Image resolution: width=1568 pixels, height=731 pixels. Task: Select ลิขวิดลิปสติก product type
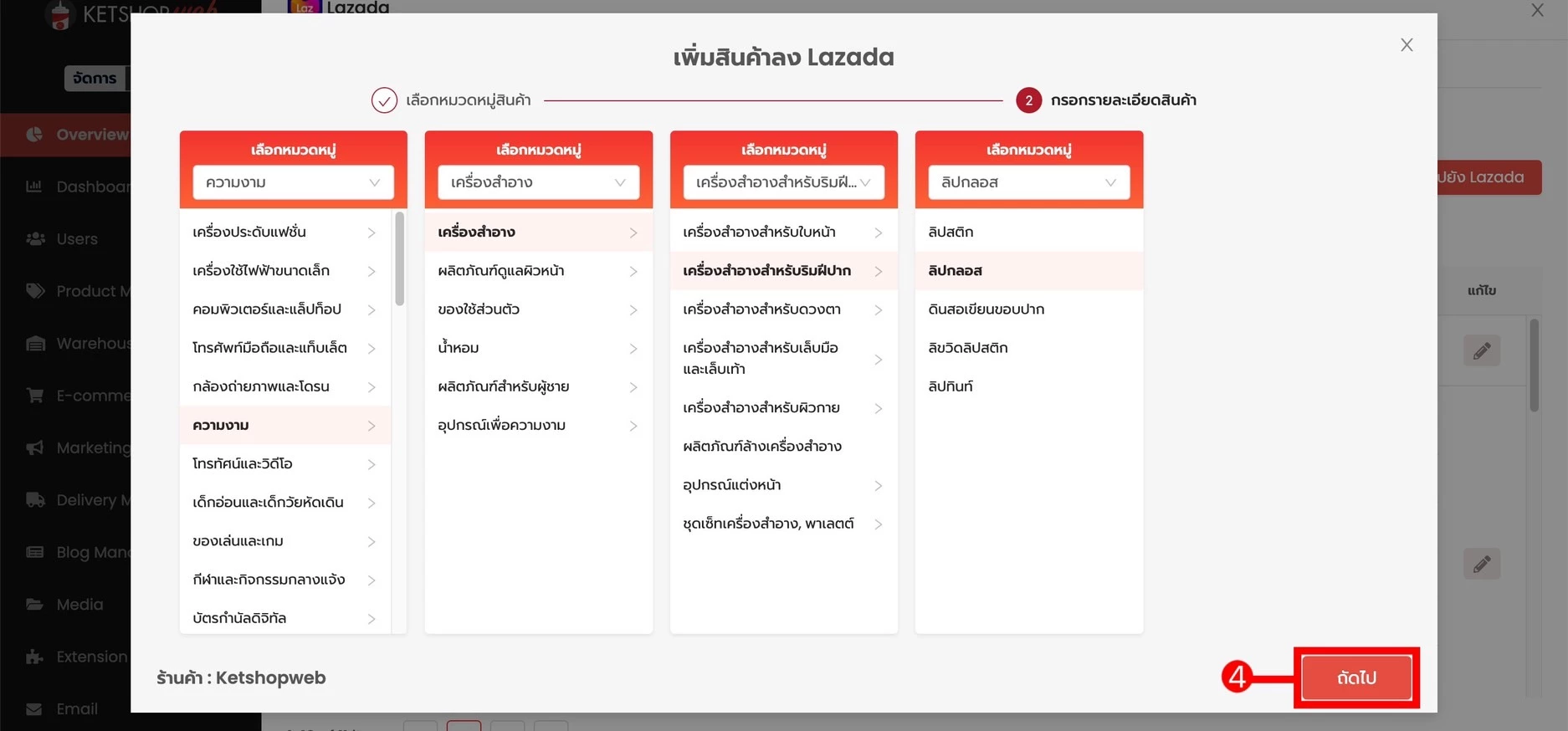click(x=1028, y=347)
